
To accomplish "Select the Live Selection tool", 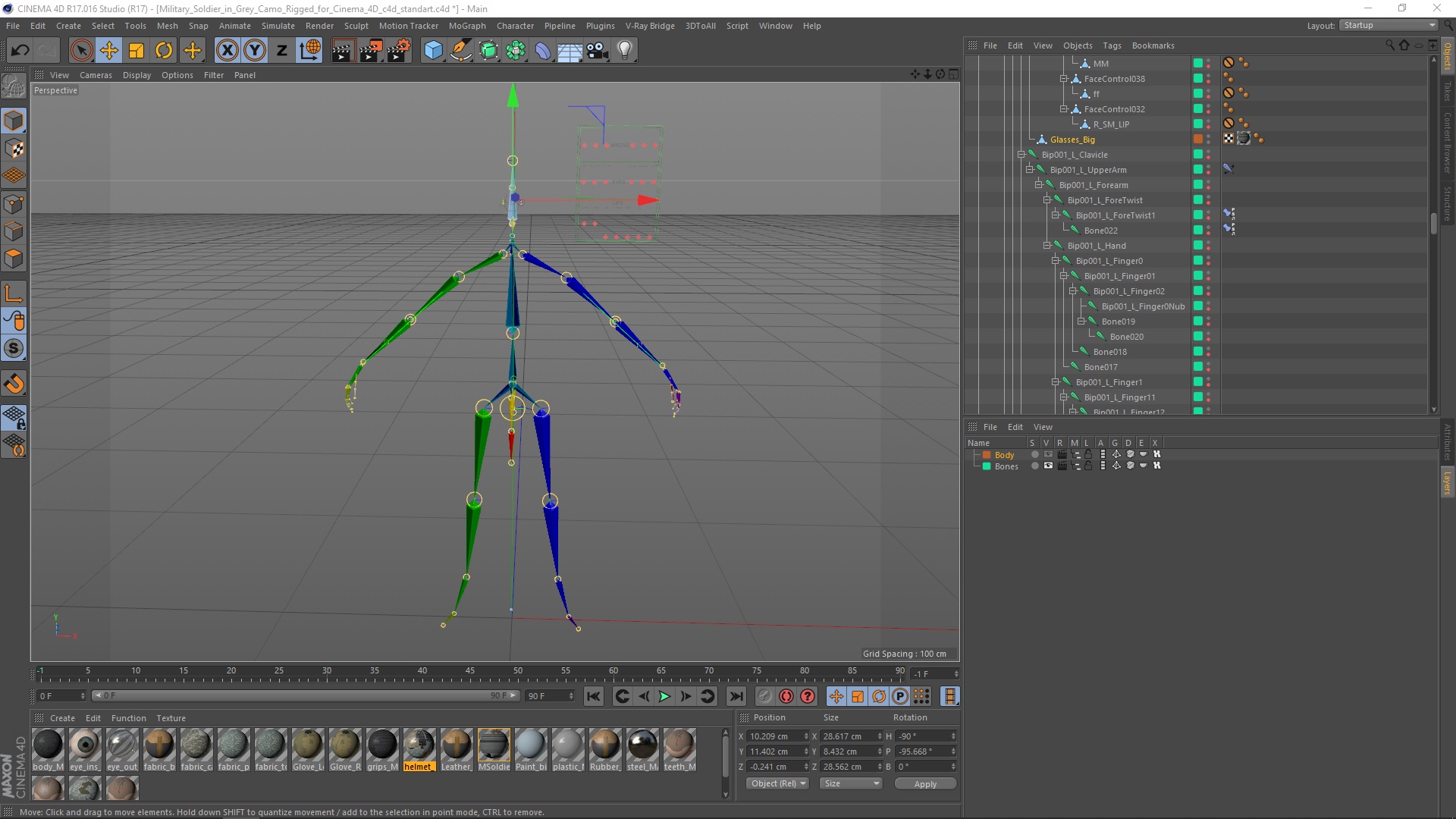I will point(81,51).
